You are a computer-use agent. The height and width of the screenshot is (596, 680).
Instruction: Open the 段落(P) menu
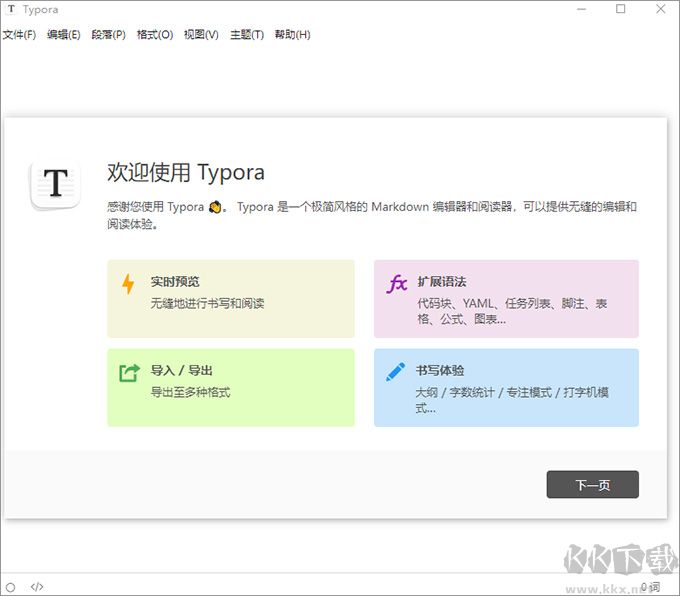click(x=108, y=35)
